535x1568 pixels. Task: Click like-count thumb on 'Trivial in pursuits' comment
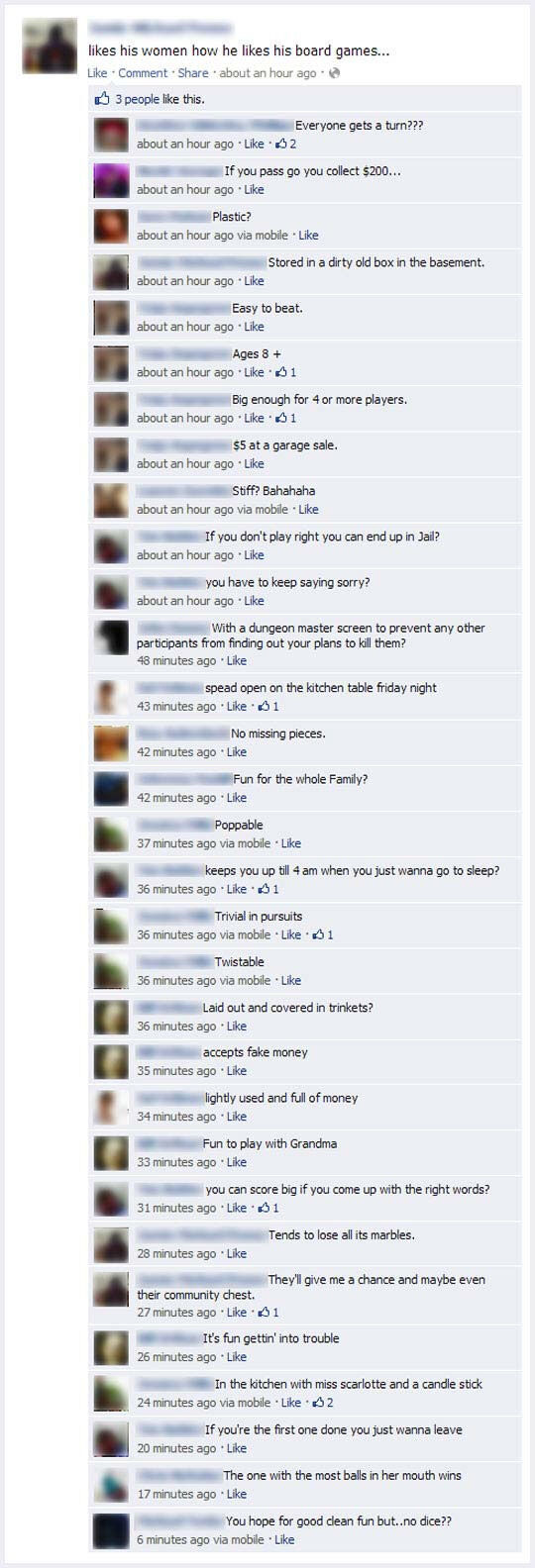[318, 934]
